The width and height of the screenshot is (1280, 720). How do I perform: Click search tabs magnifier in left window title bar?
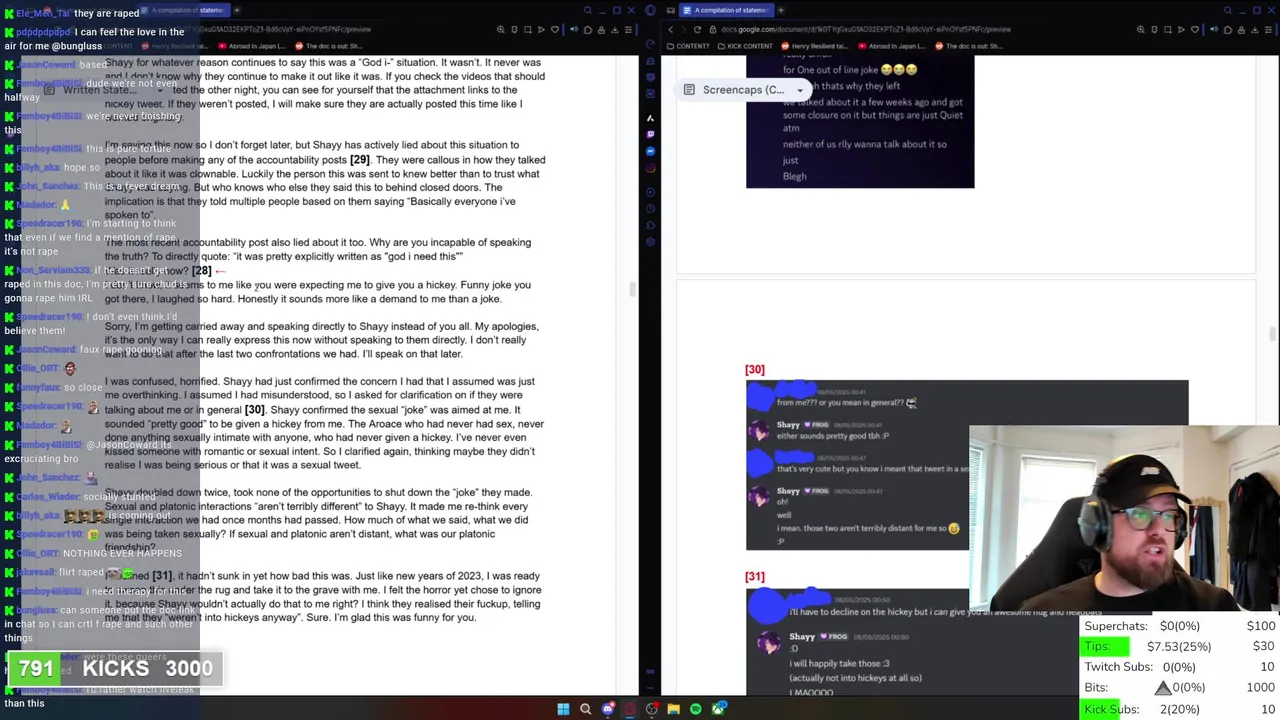pyautogui.click(x=587, y=10)
